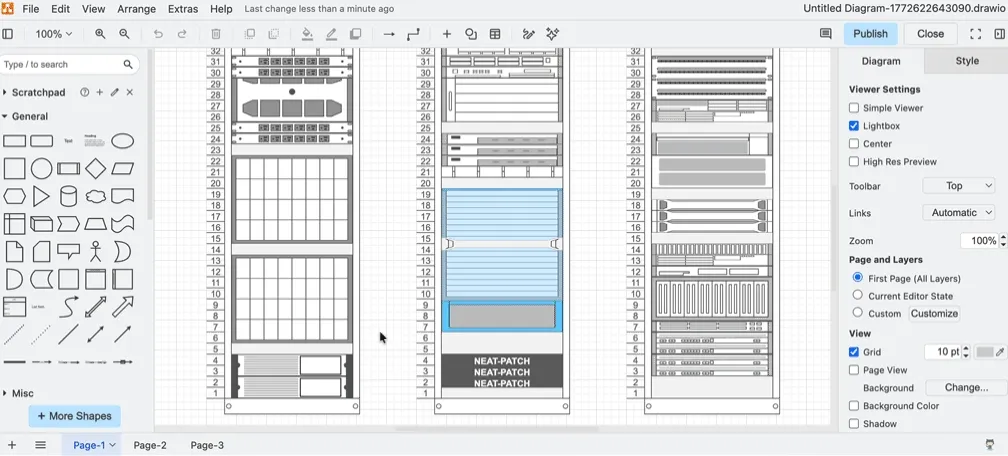This screenshot has height=456, width=1008.
Task: Open the comments icon
Action: tap(826, 34)
